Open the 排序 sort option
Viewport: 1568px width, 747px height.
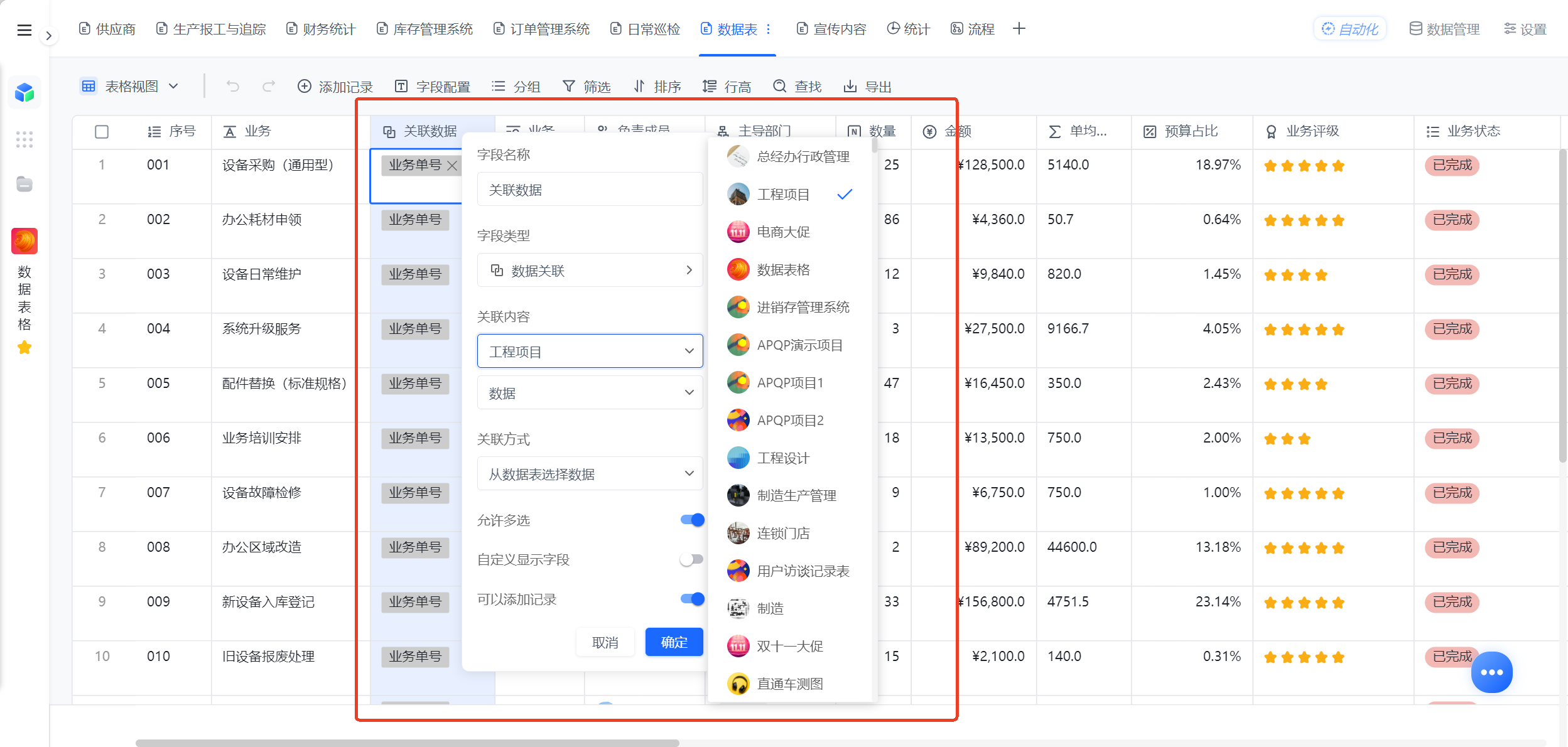coord(657,86)
